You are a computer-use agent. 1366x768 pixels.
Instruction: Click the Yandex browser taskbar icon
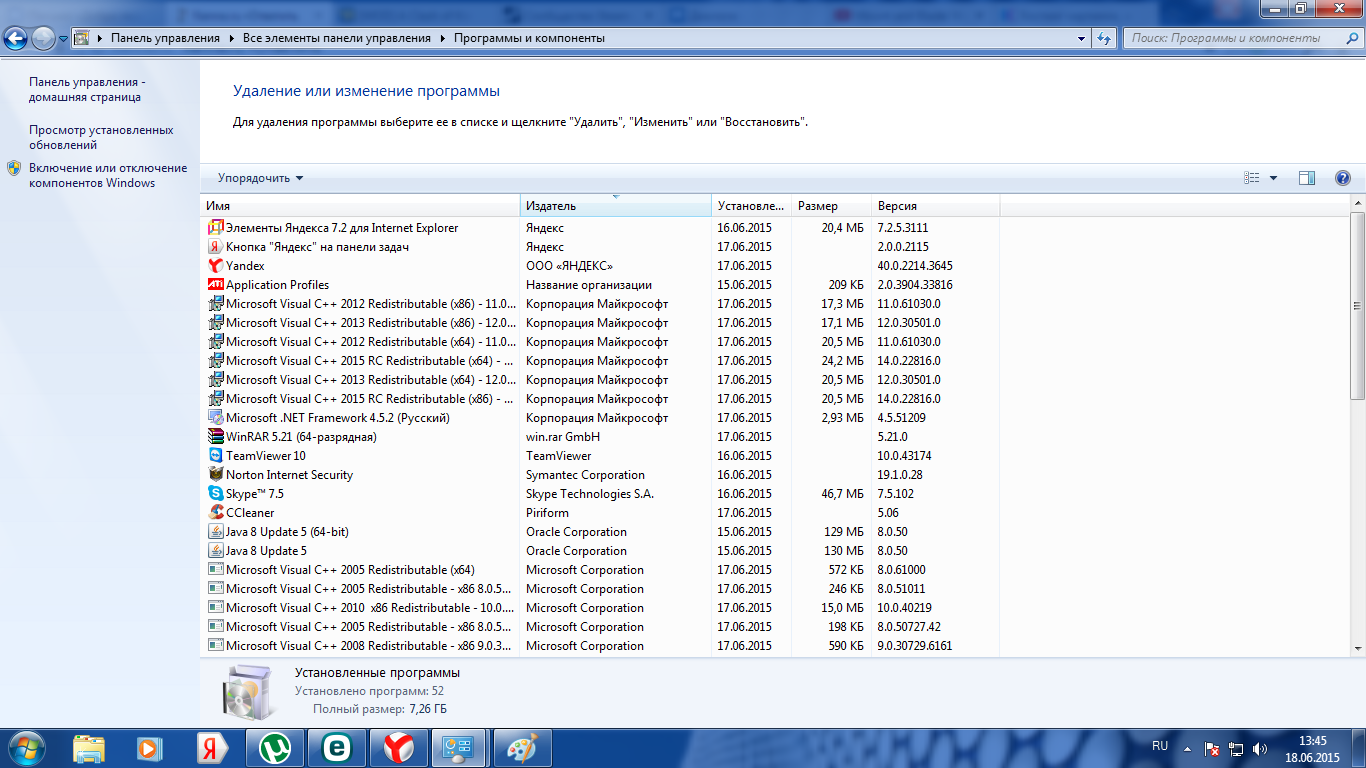[x=399, y=748]
